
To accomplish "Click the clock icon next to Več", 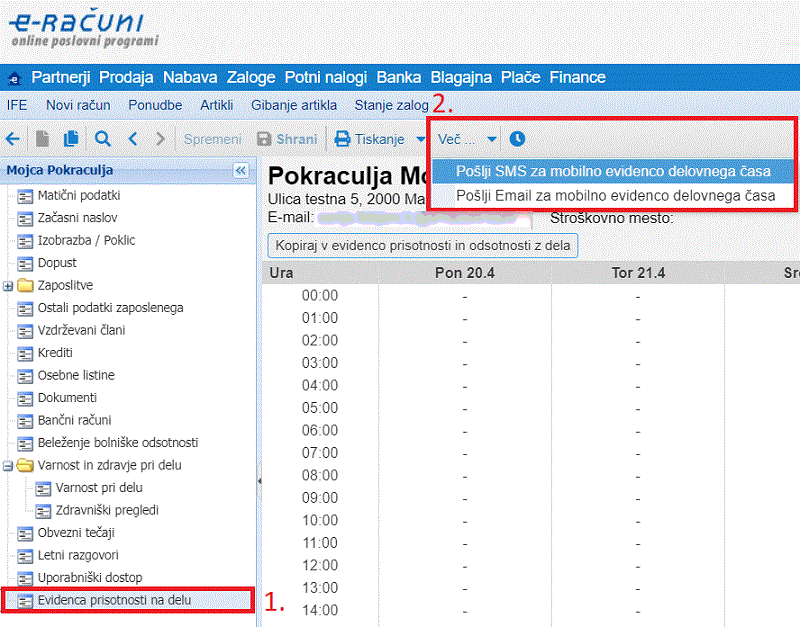I will click(517, 139).
